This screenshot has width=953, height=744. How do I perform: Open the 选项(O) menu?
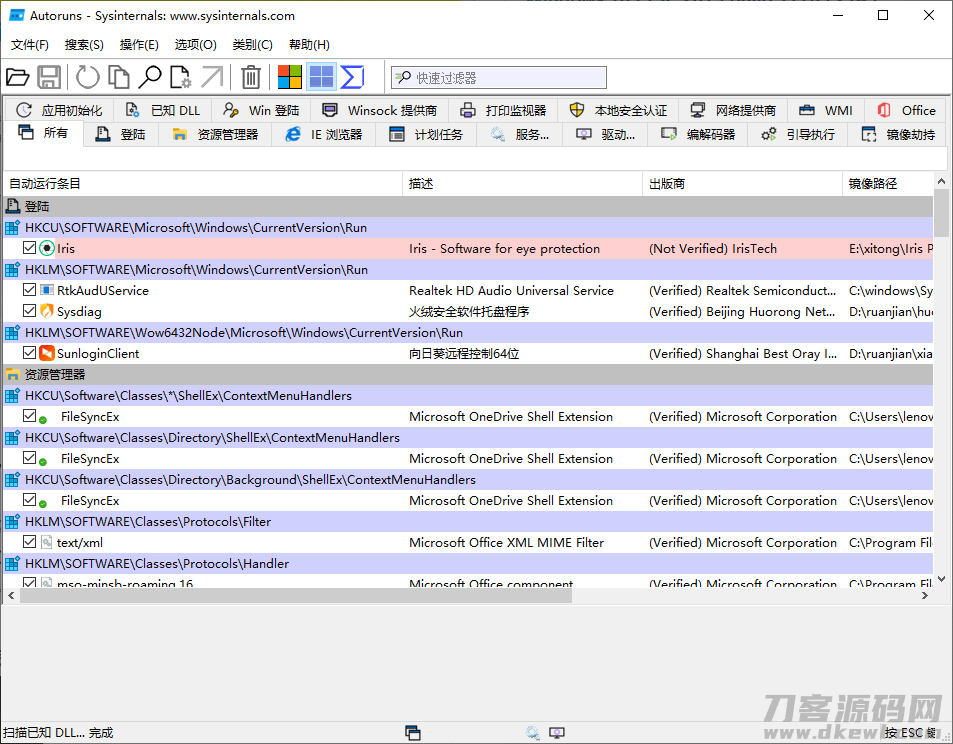click(x=195, y=44)
